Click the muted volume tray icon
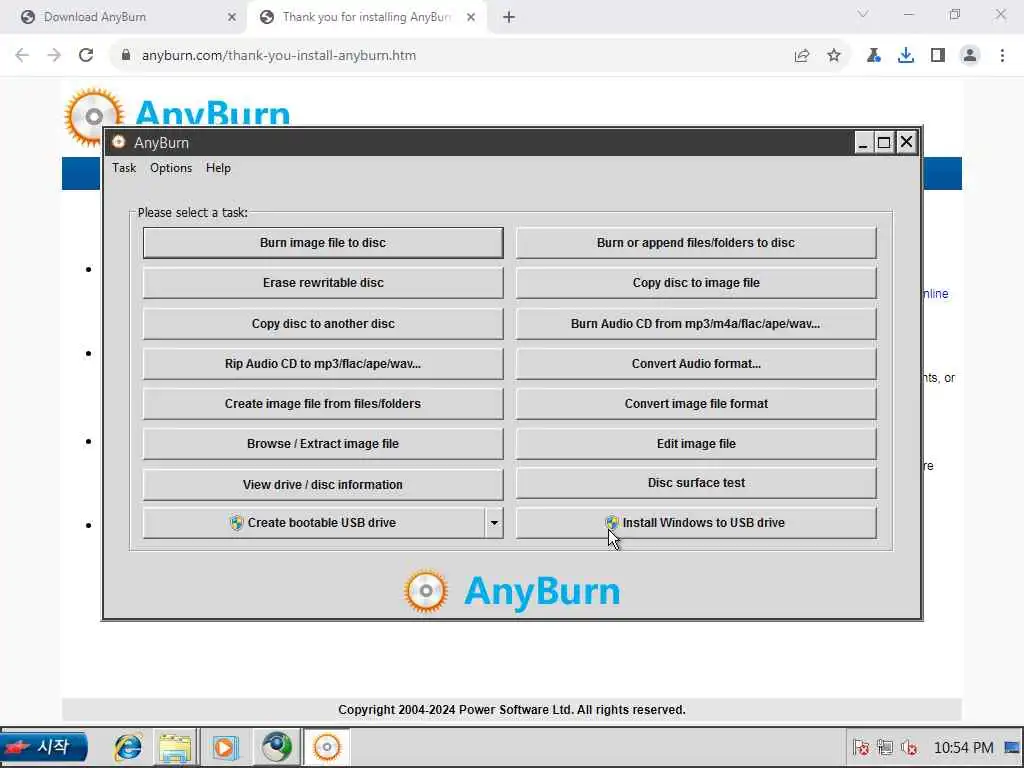The height and width of the screenshot is (768, 1024). pyautogui.click(x=909, y=747)
